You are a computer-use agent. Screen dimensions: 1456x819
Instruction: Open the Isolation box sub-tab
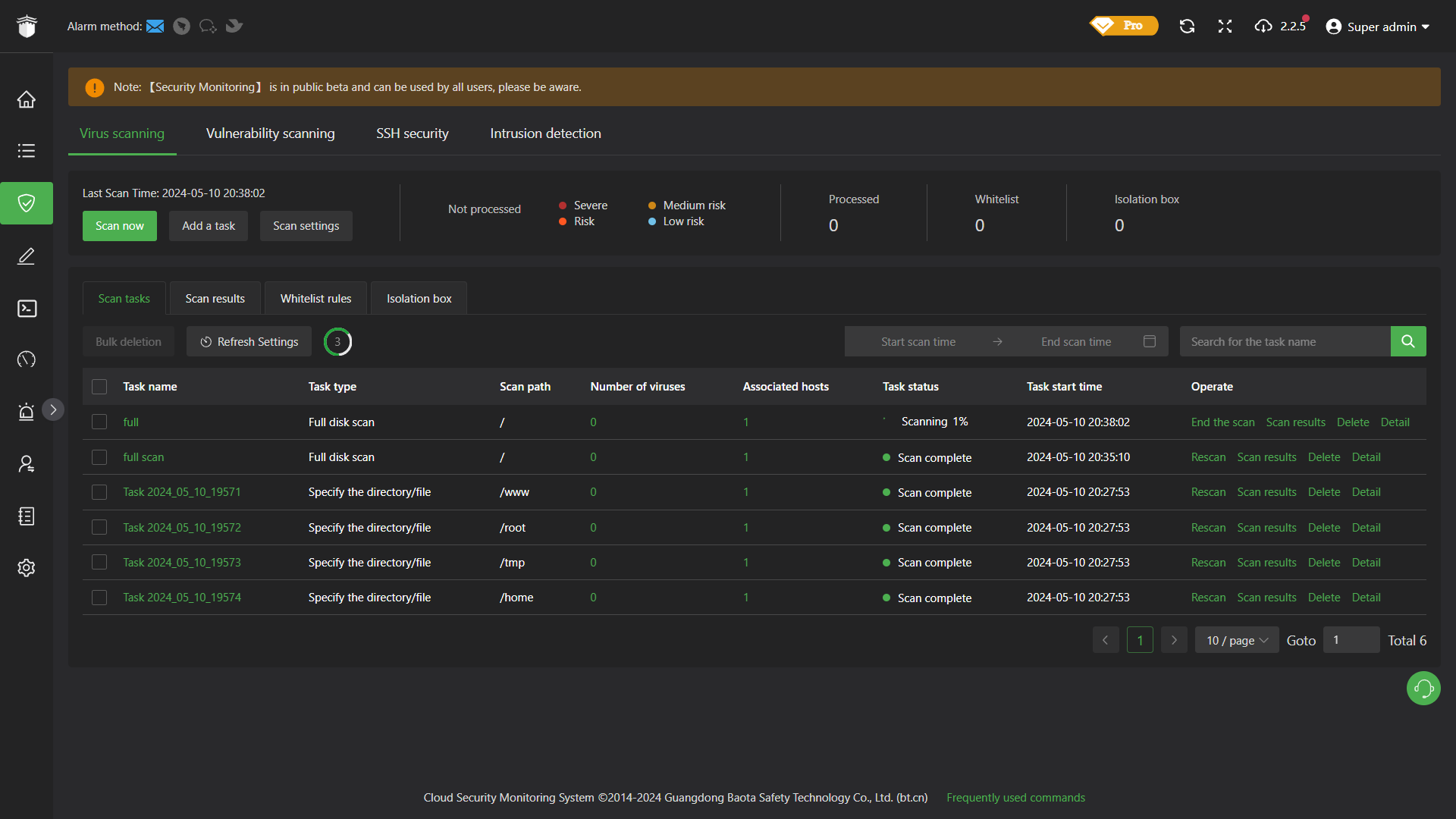pos(419,299)
